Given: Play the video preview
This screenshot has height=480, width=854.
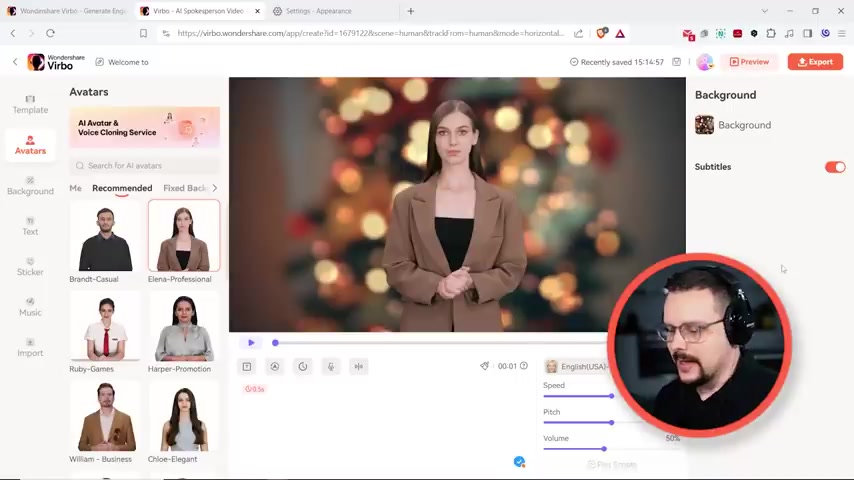Looking at the screenshot, I should click(x=251, y=343).
